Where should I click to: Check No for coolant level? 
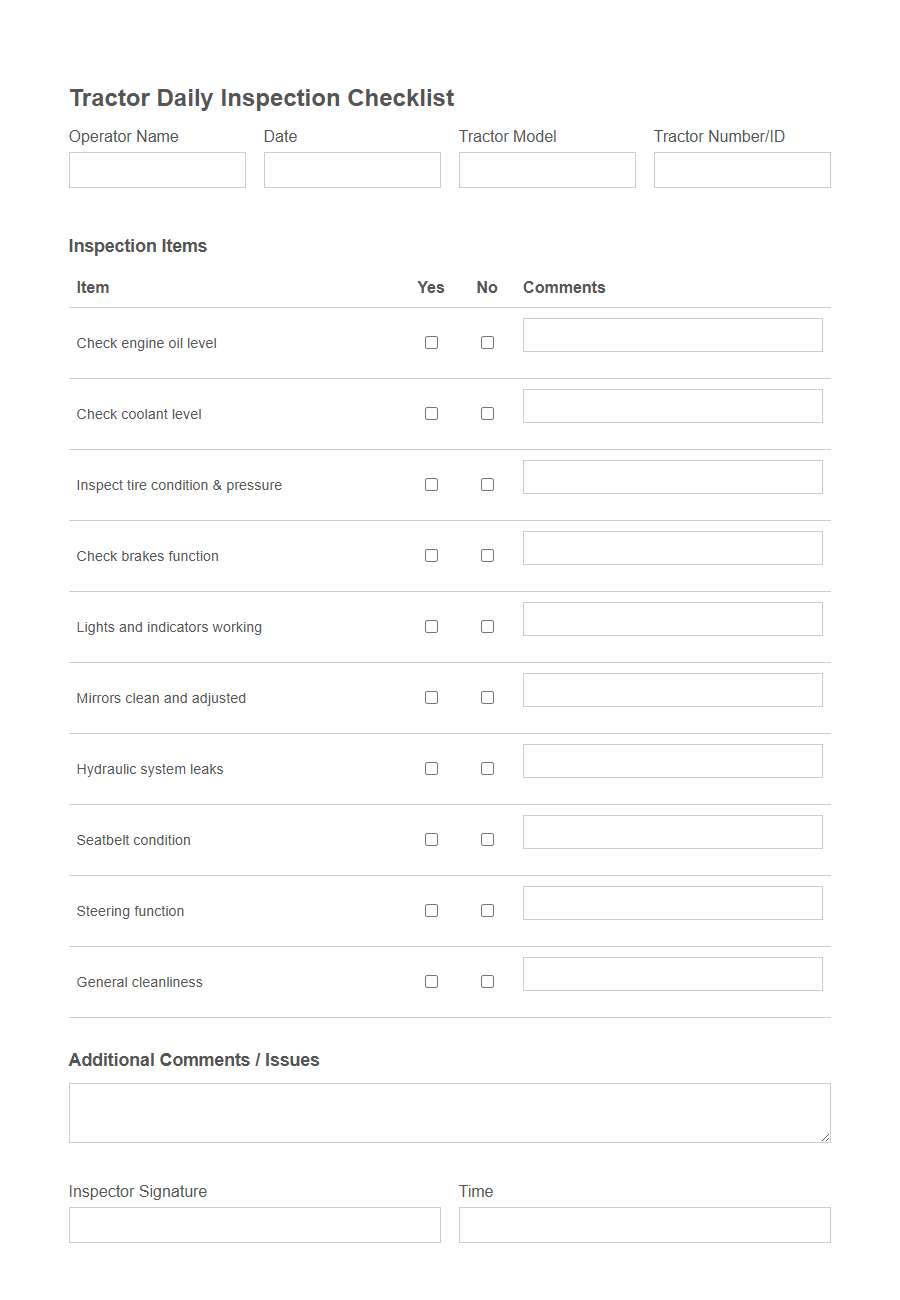(487, 413)
